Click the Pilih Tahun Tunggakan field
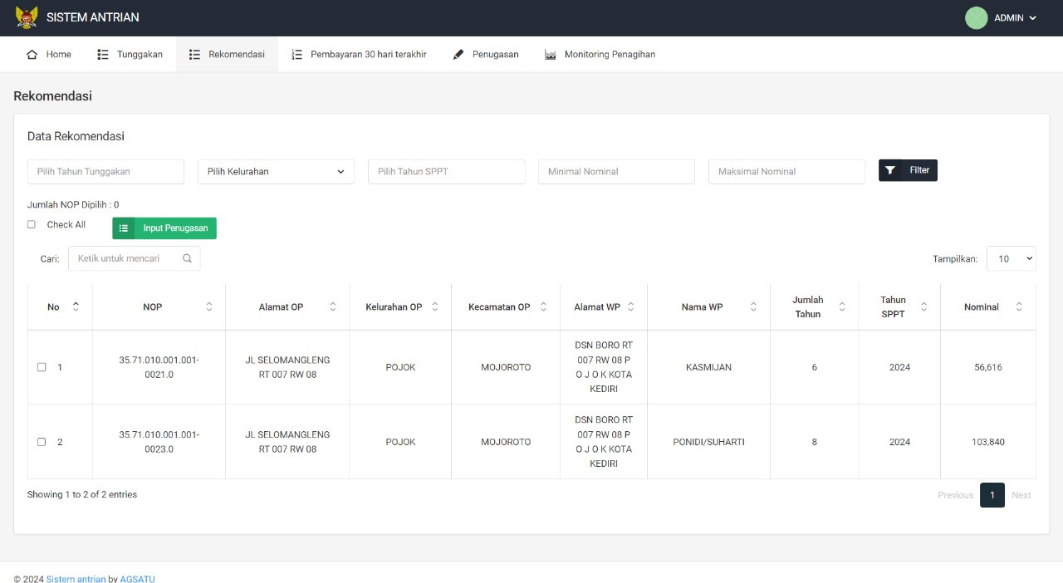This screenshot has height=583, width=1063. 106,172
